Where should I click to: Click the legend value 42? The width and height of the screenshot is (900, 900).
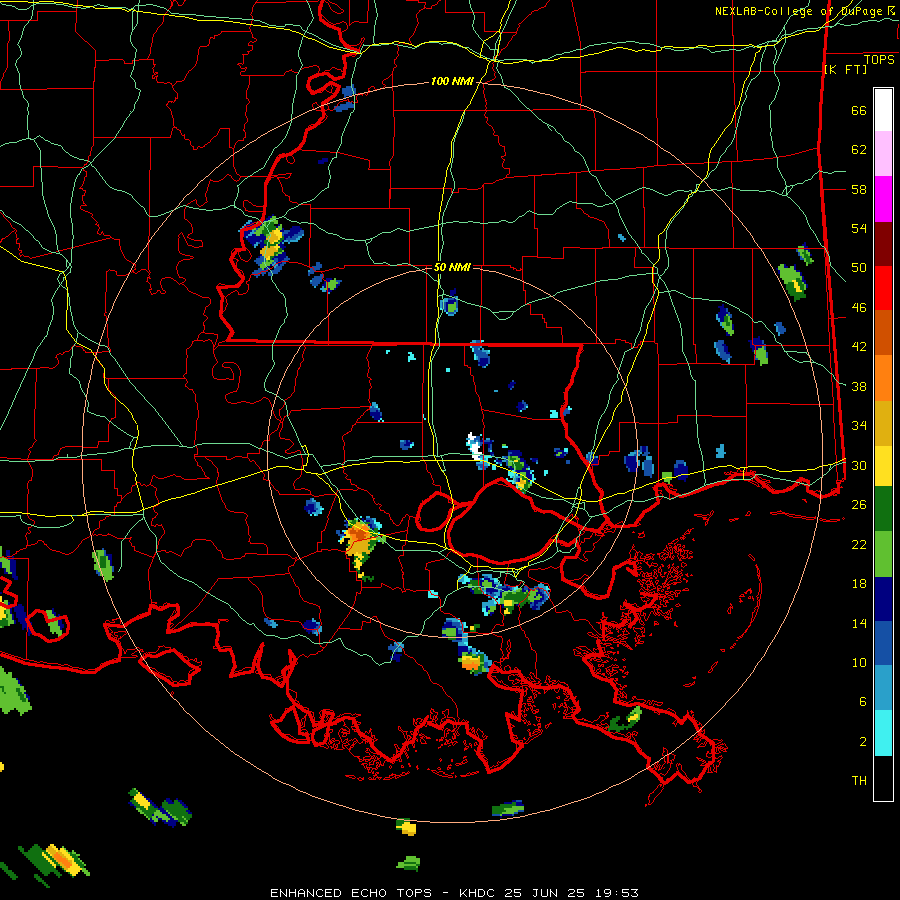coord(859,347)
